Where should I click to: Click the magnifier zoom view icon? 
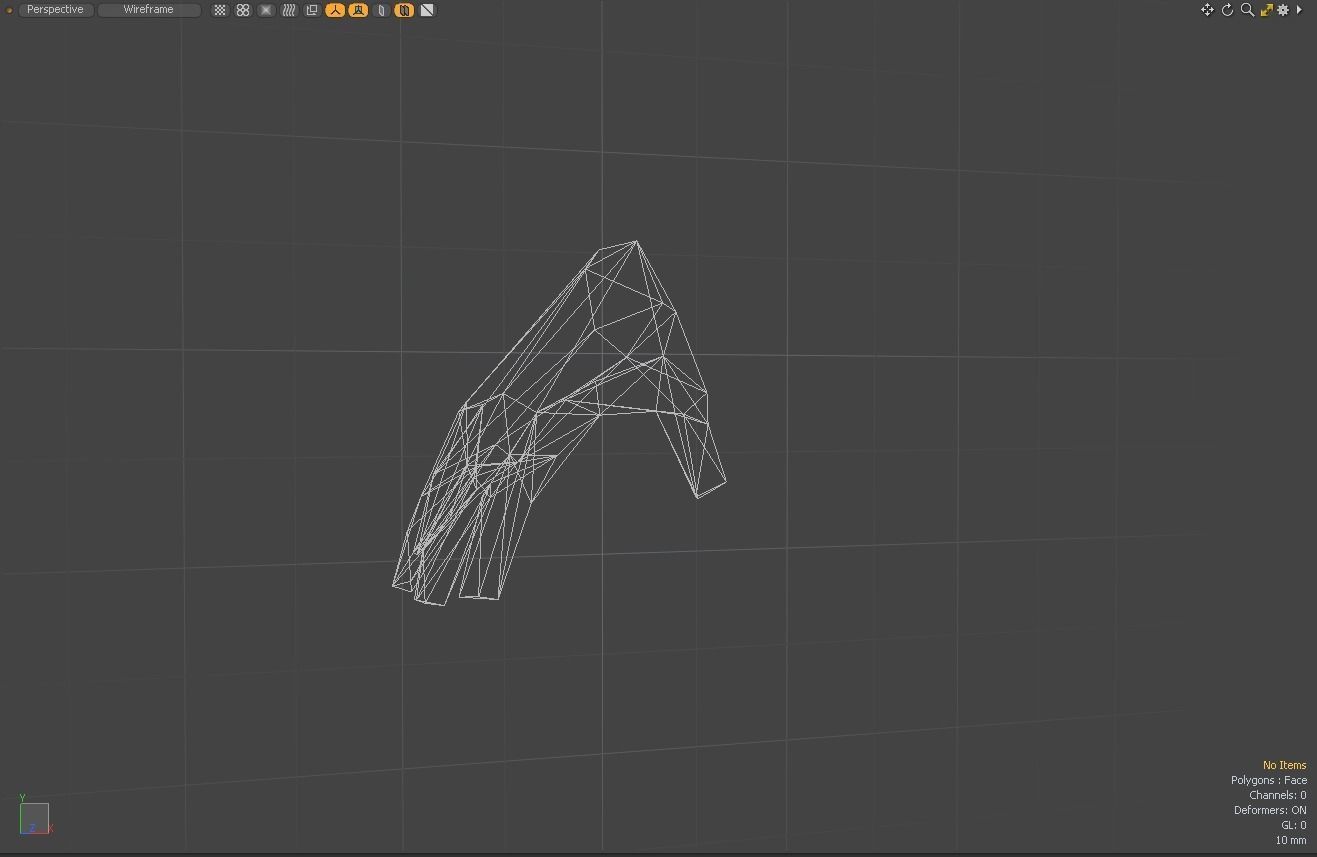pyautogui.click(x=1247, y=10)
